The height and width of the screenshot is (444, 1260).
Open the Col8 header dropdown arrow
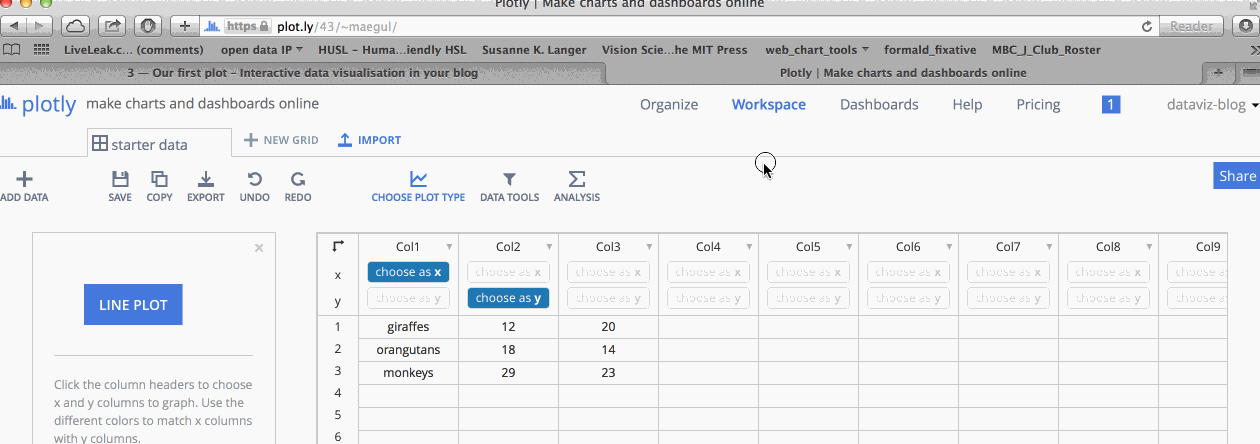click(x=1149, y=247)
